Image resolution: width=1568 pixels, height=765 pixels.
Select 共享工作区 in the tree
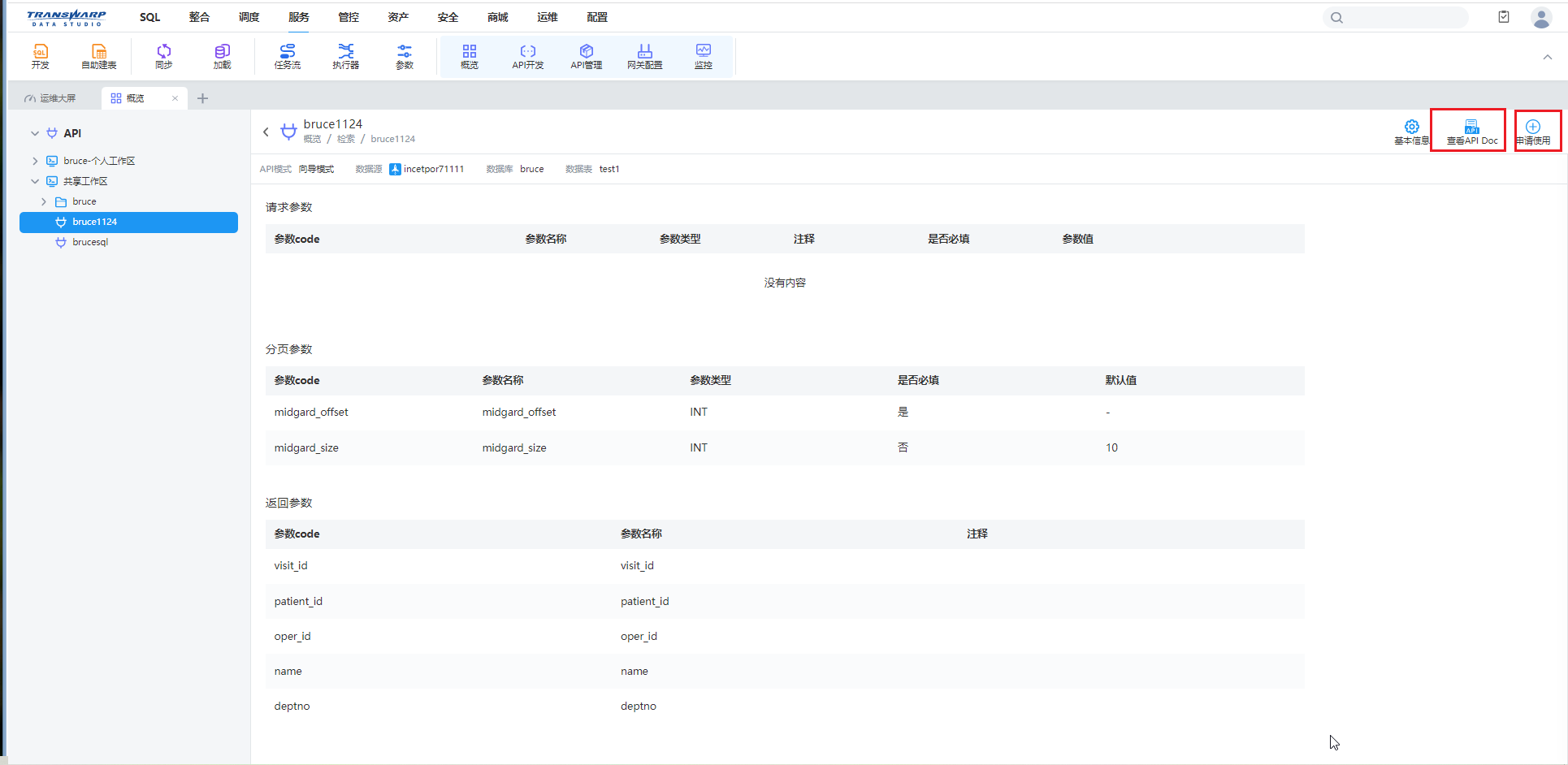[85, 181]
